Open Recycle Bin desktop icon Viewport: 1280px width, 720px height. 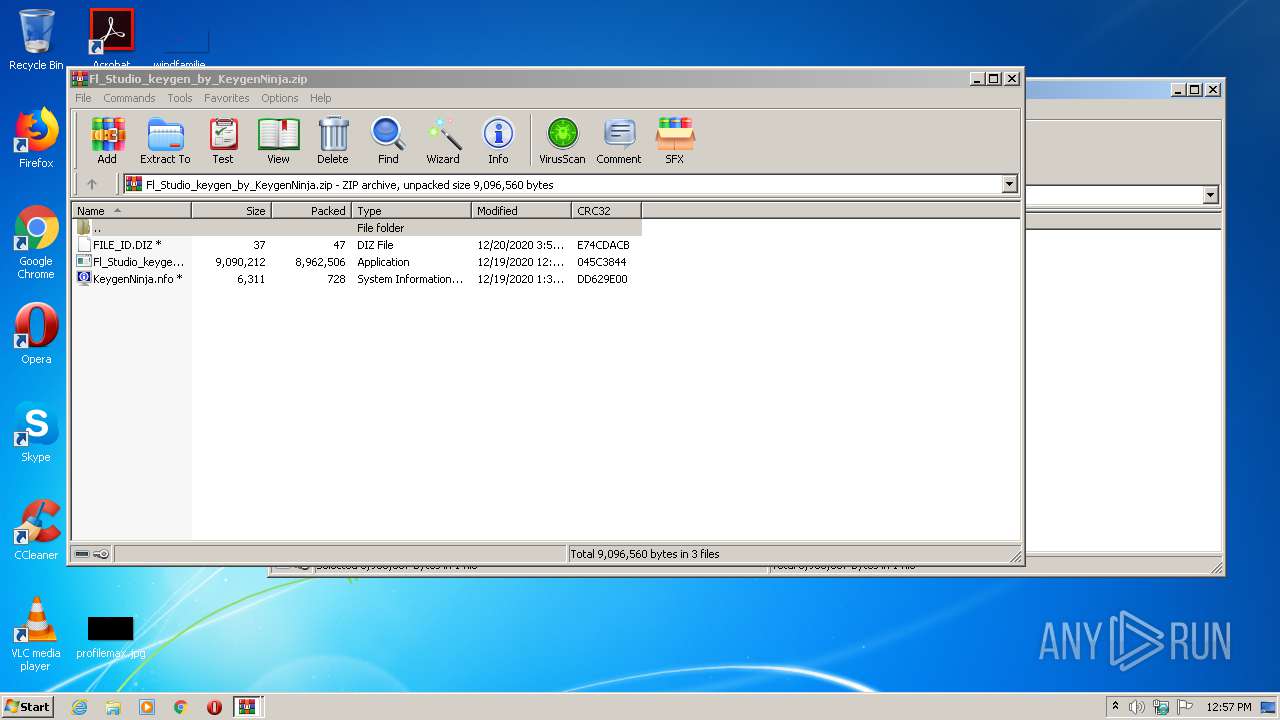tap(36, 40)
